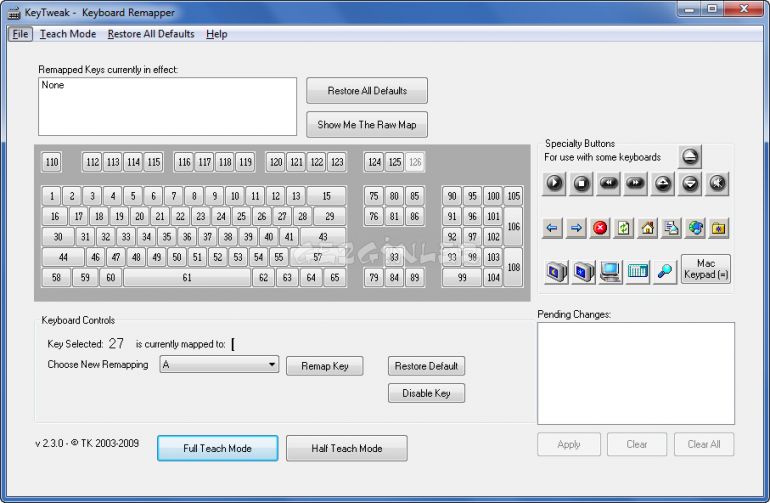Screen dimensions: 770x503
Task: Click the Disable Key button
Action: [426, 393]
